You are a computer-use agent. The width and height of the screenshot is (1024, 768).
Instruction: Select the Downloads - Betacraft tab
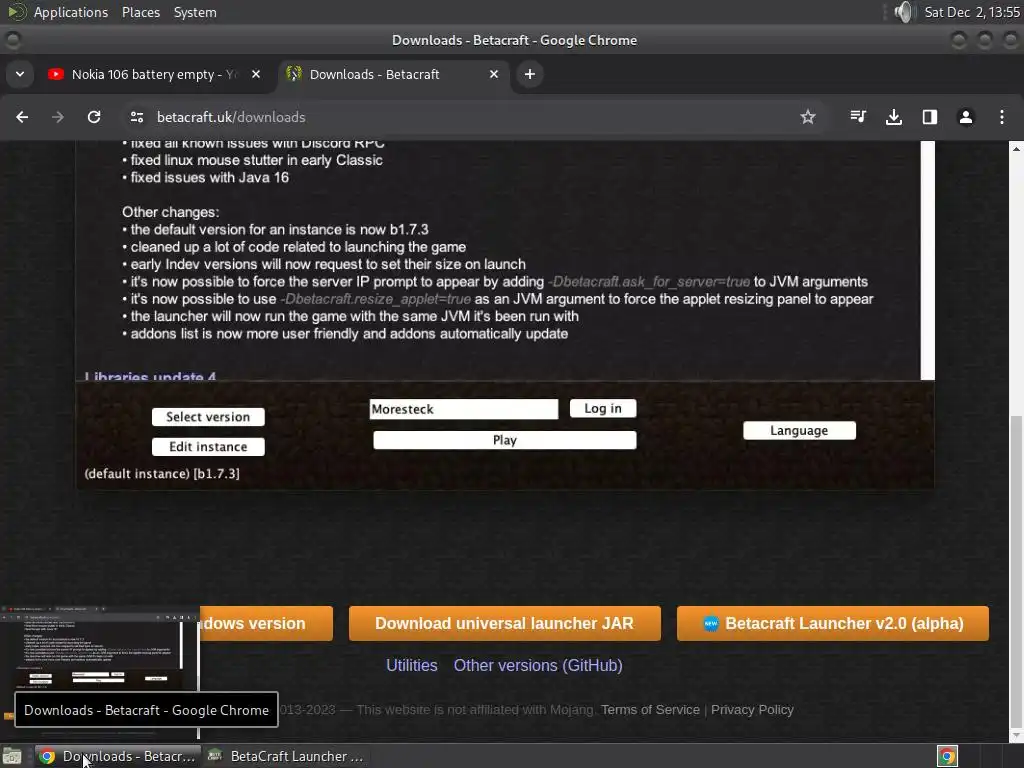395,74
